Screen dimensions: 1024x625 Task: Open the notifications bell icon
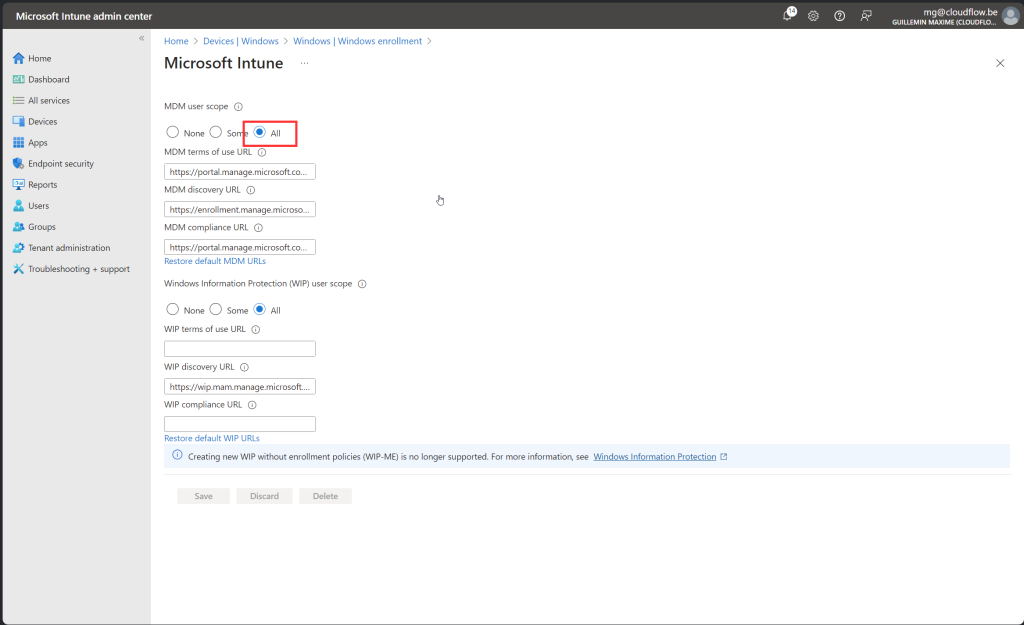[788, 15]
